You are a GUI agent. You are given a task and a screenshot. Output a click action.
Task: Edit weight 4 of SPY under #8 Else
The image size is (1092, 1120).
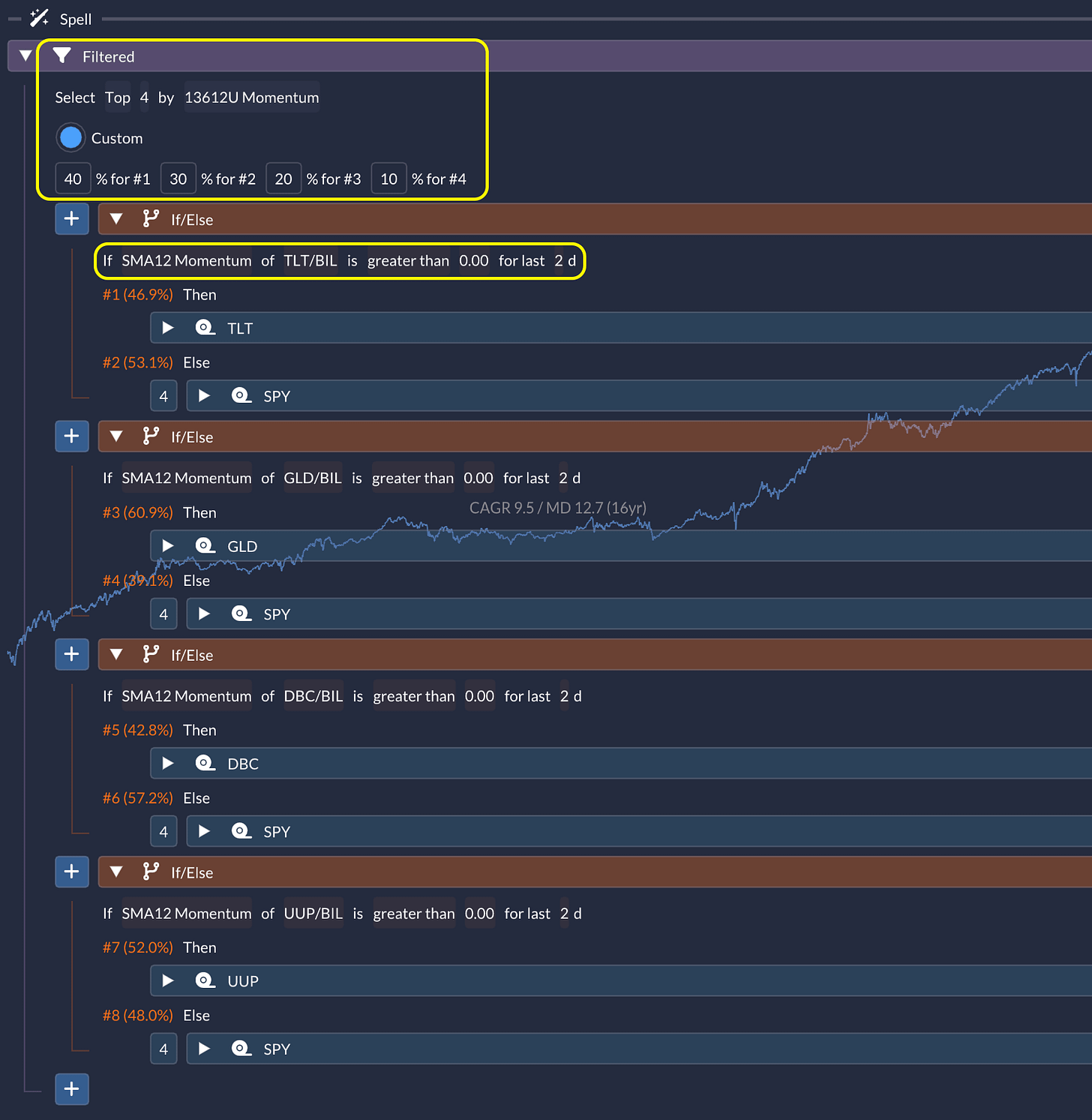click(x=163, y=1049)
